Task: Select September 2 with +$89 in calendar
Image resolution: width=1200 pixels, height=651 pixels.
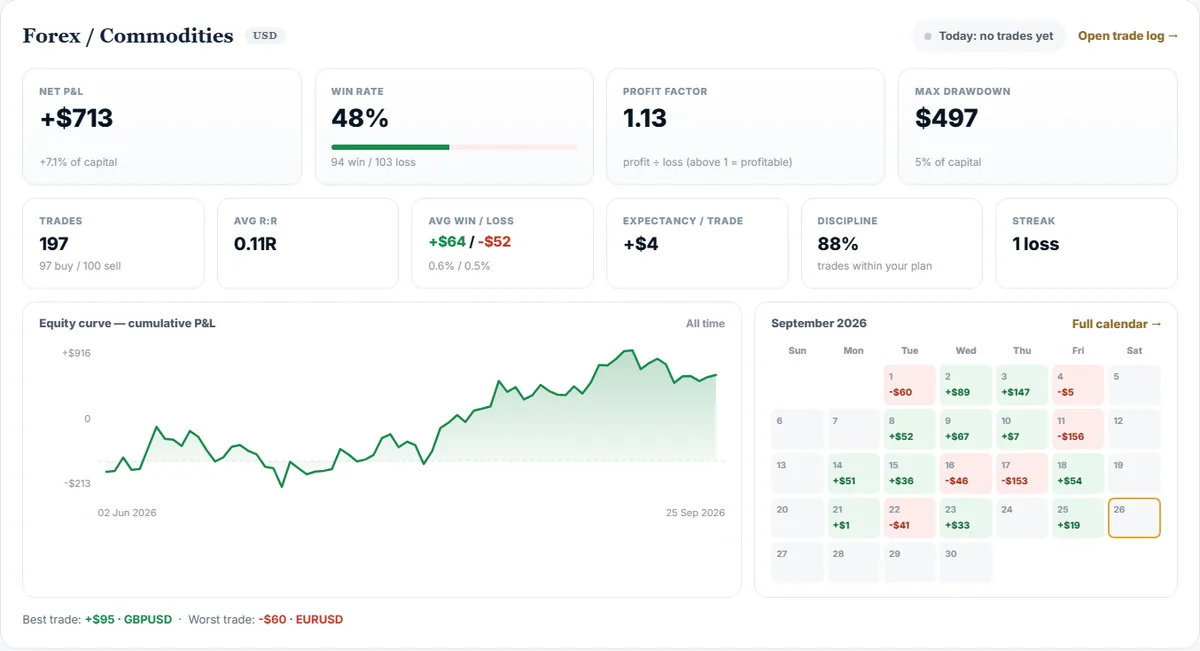Action: point(966,385)
